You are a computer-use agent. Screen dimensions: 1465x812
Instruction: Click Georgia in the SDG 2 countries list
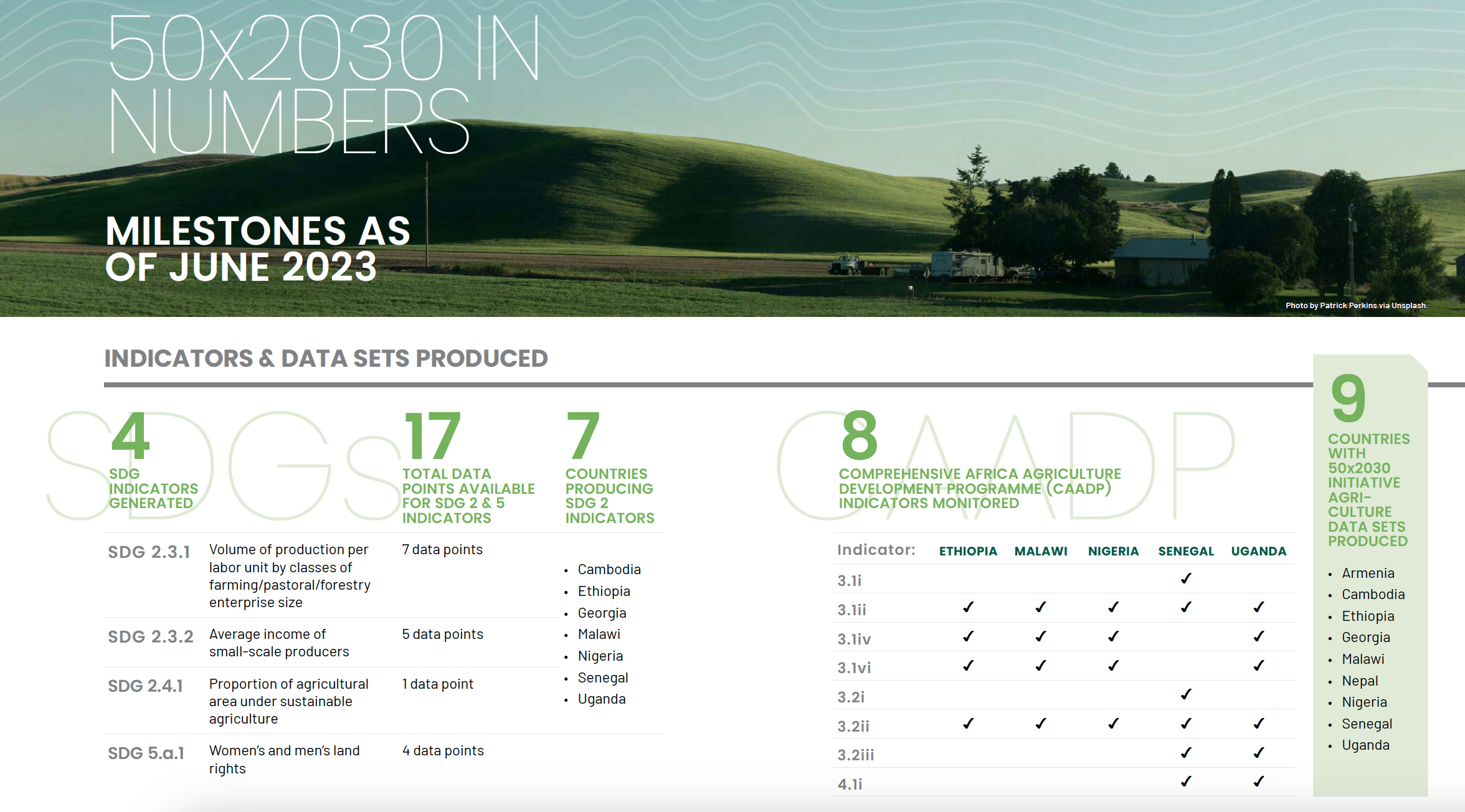(x=602, y=613)
